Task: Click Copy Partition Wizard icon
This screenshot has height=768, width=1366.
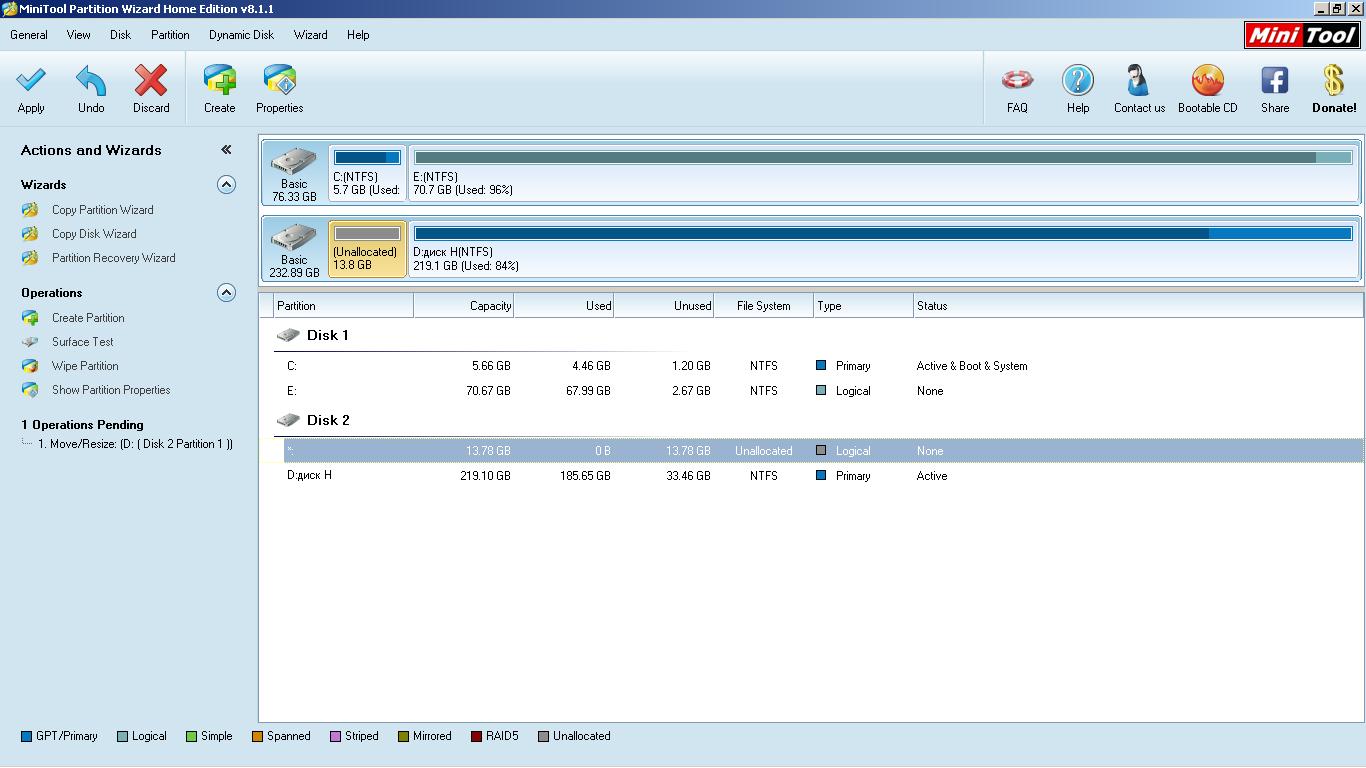Action: [x=31, y=210]
